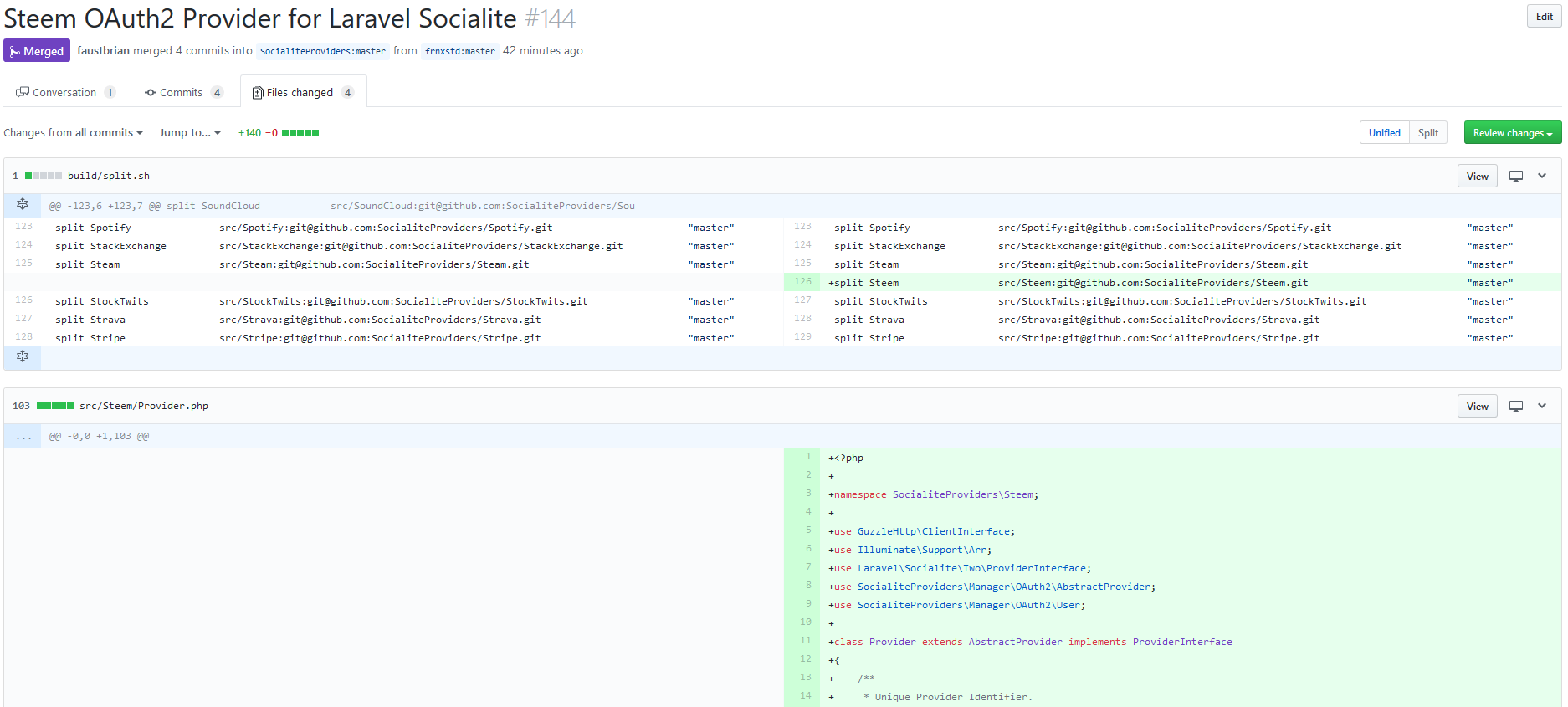Switch to Split diff view

1427,132
